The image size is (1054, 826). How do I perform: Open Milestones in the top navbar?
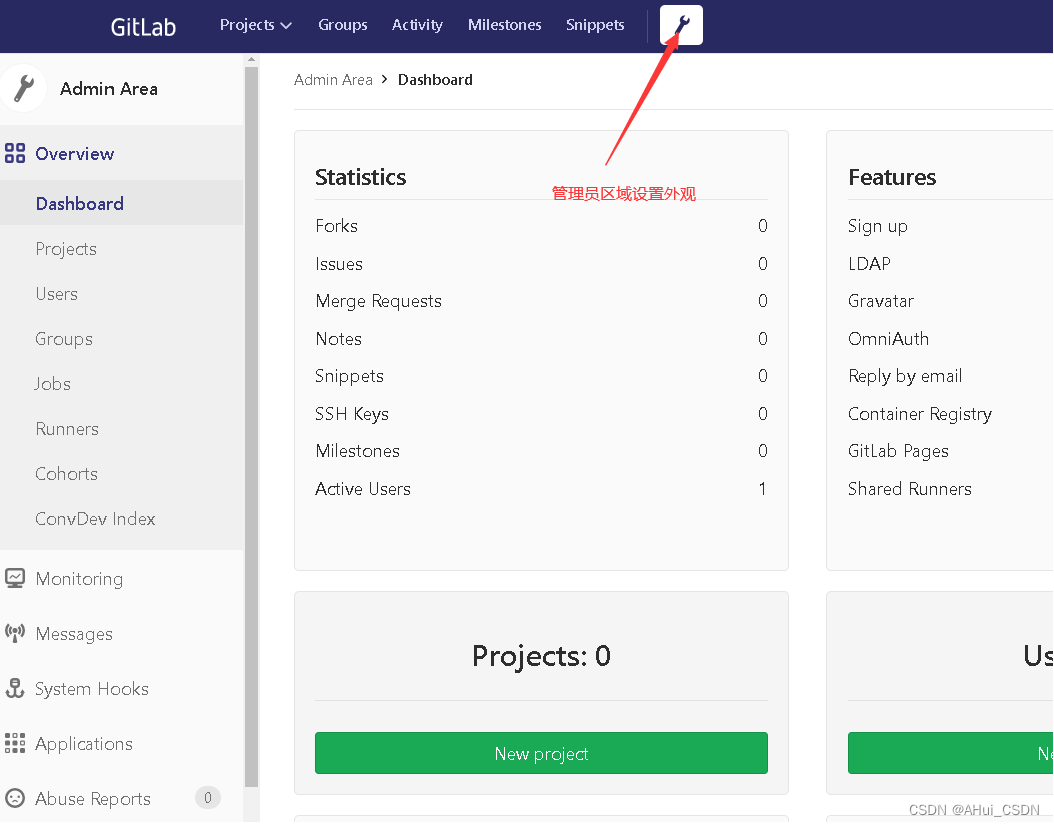point(505,25)
